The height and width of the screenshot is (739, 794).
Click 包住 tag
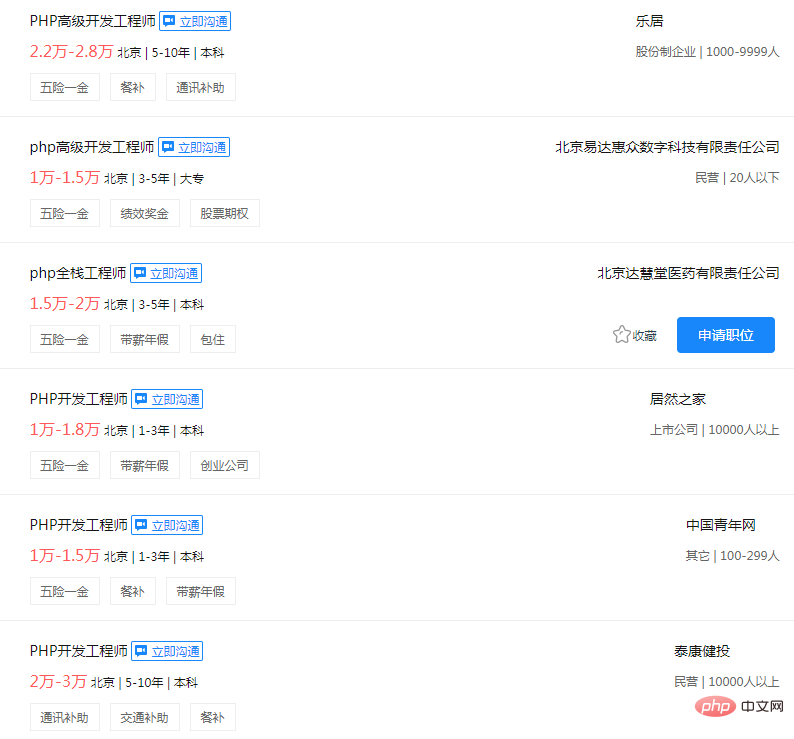pyautogui.click(x=213, y=339)
